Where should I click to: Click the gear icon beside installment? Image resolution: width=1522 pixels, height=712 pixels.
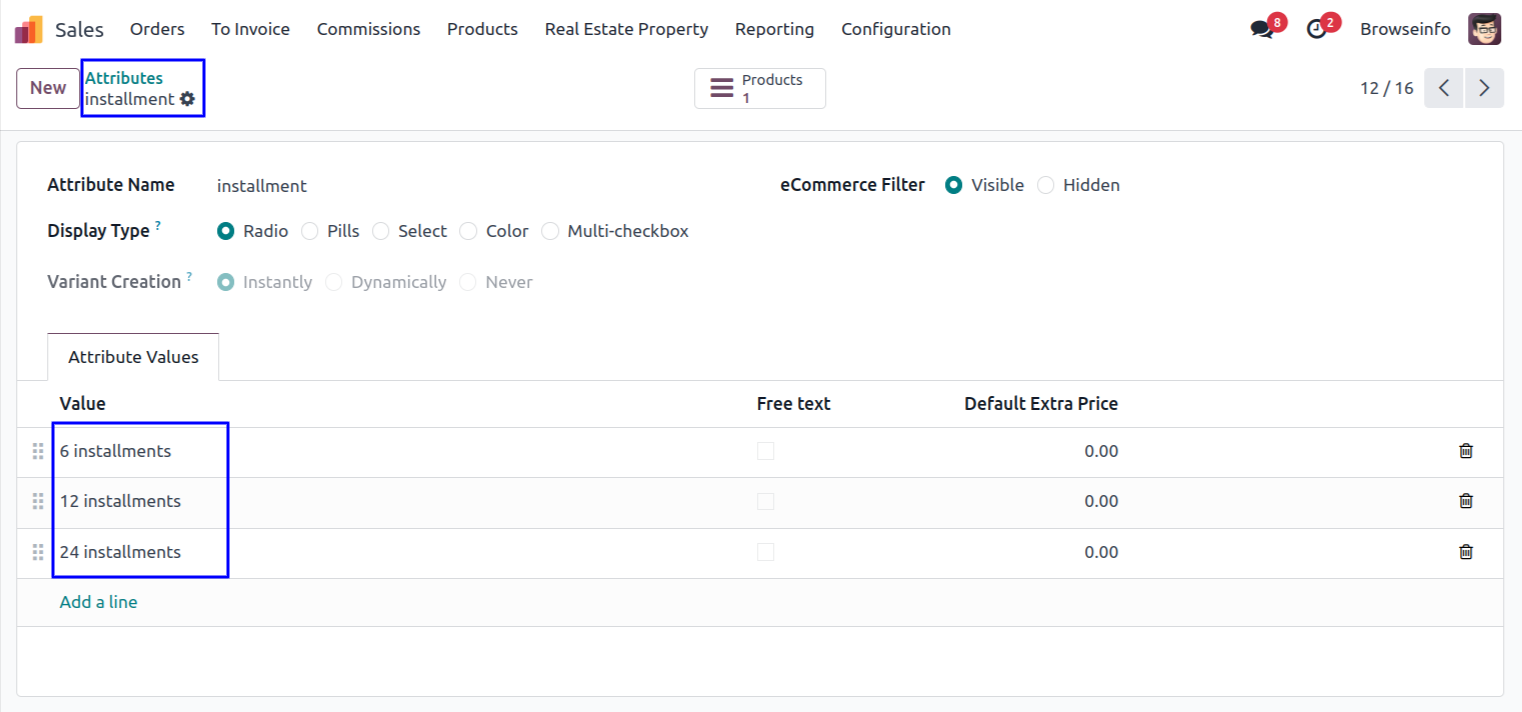187,99
